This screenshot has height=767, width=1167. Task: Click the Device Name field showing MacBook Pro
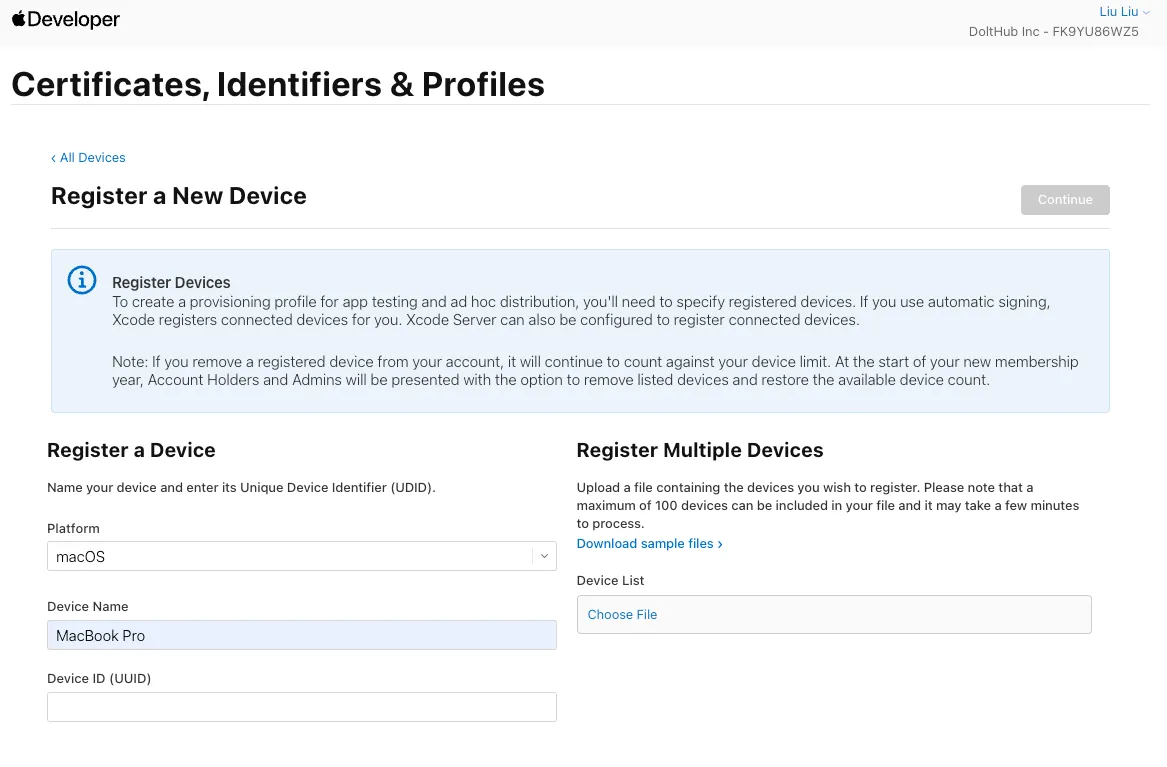(302, 635)
